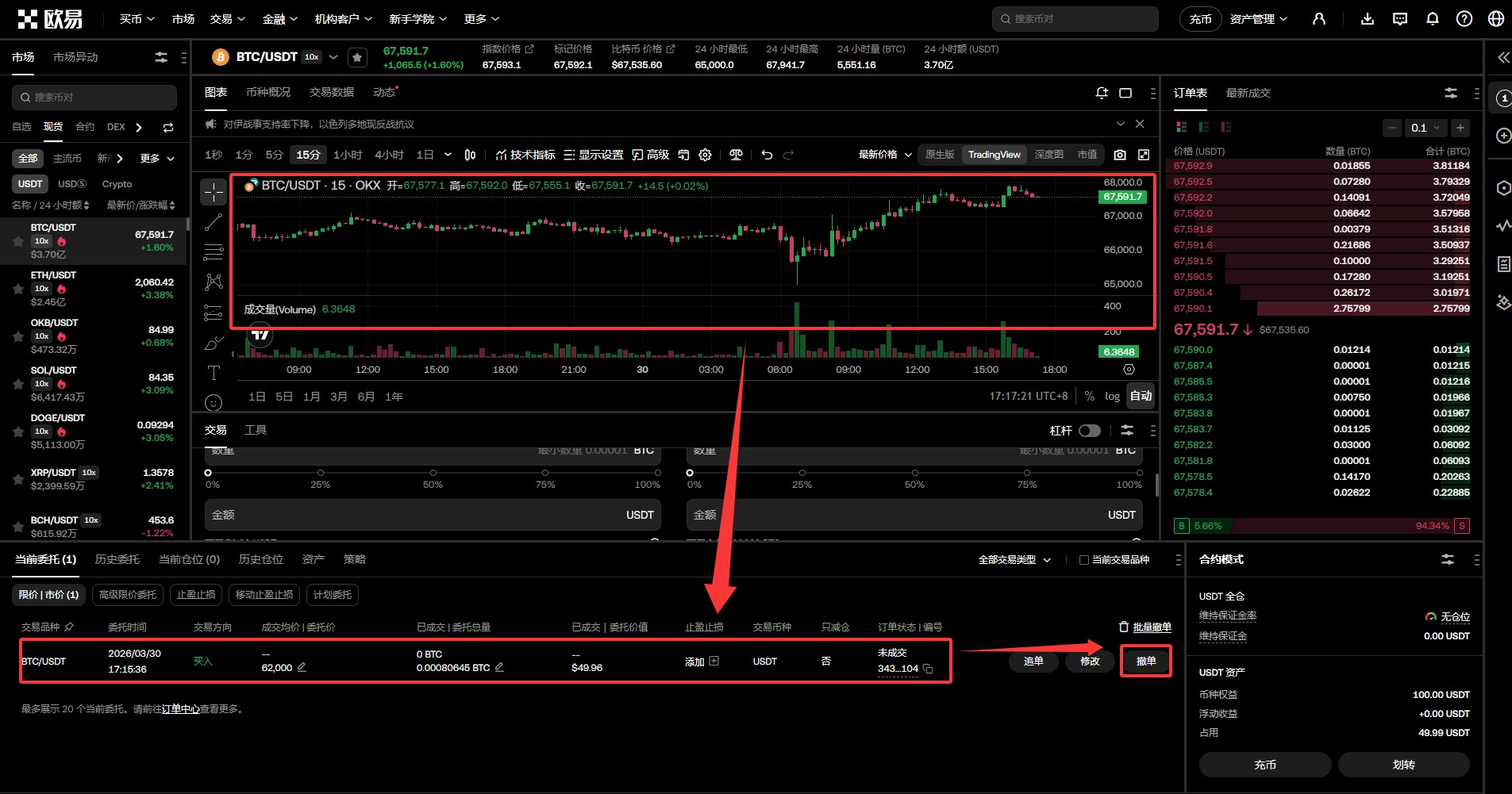Image resolution: width=1512 pixels, height=794 pixels.
Task: Select the trend line drawing tool
Action: pyautogui.click(x=214, y=223)
